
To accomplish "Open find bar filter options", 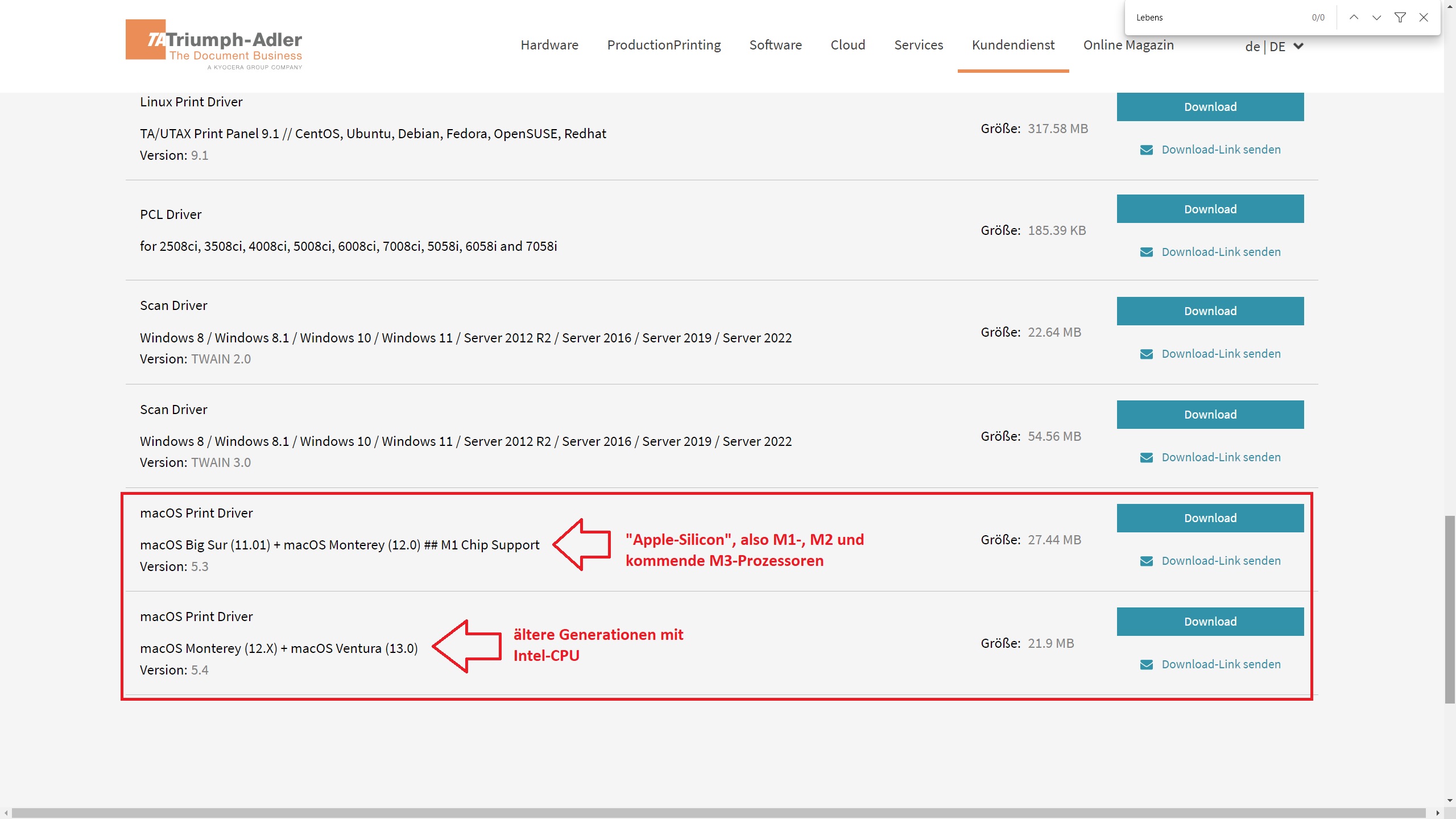I will 1400,18.
